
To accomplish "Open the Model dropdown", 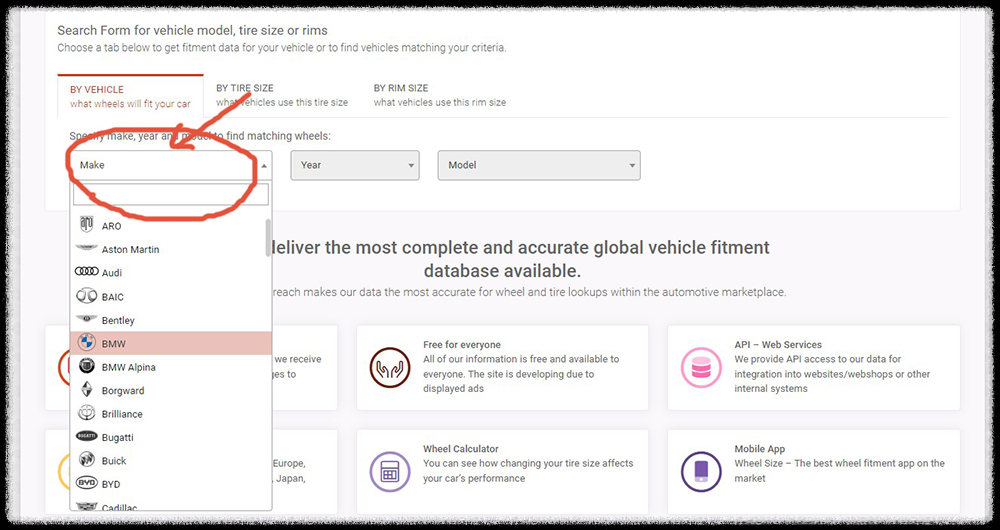I will 539,165.
